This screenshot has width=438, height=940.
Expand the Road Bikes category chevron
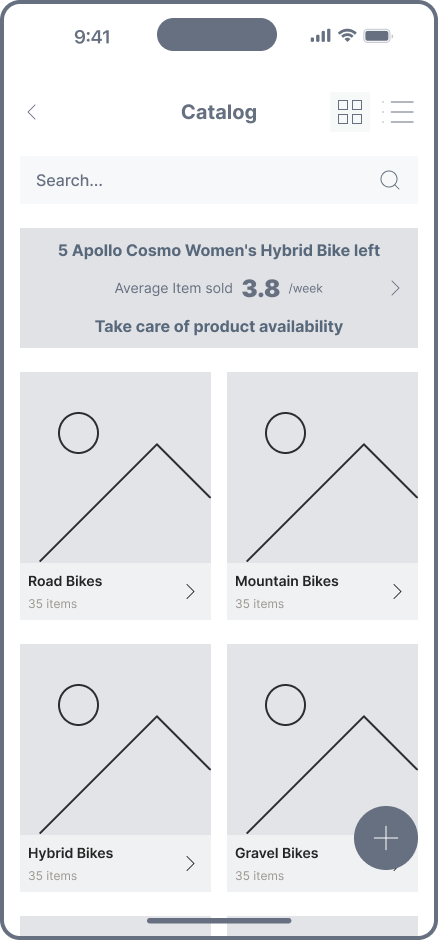coord(191,592)
